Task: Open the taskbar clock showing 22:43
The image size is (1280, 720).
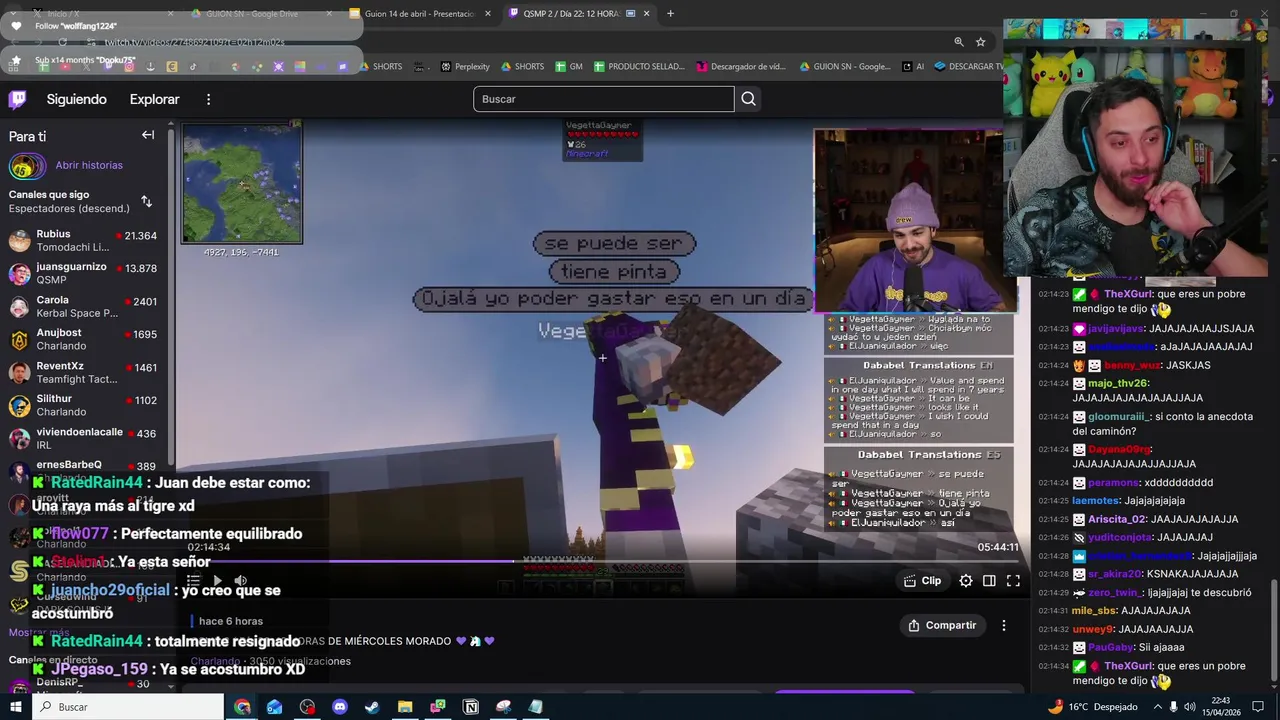Action: coord(1220,707)
